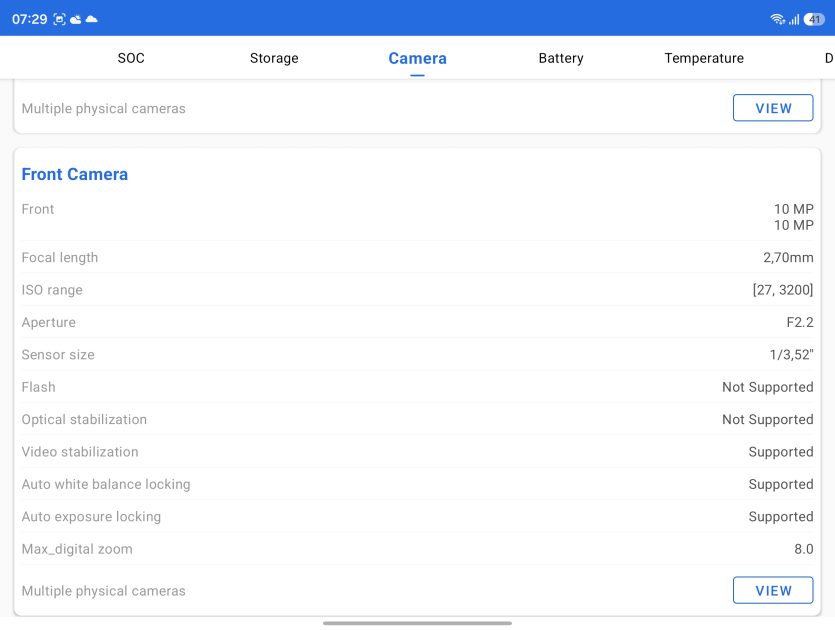Select the Sensor size label
This screenshot has width=835, height=630.
coord(58,355)
